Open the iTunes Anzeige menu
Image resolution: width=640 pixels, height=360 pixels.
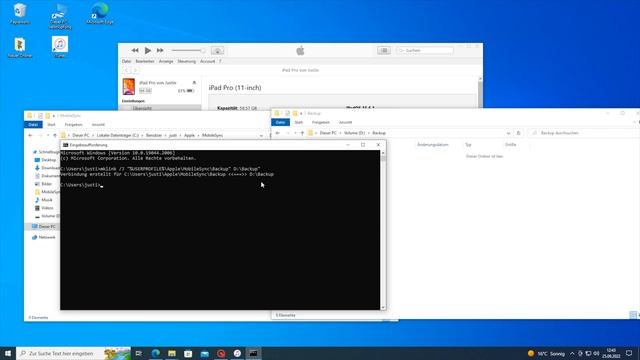tap(166, 61)
